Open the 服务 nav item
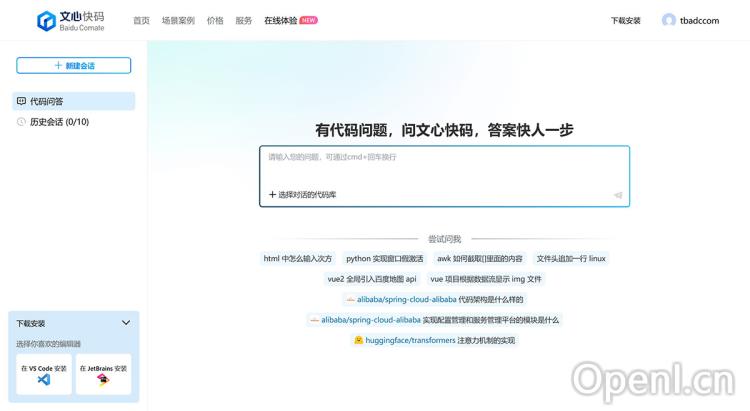Image resolution: width=750 pixels, height=411 pixels. [243, 21]
